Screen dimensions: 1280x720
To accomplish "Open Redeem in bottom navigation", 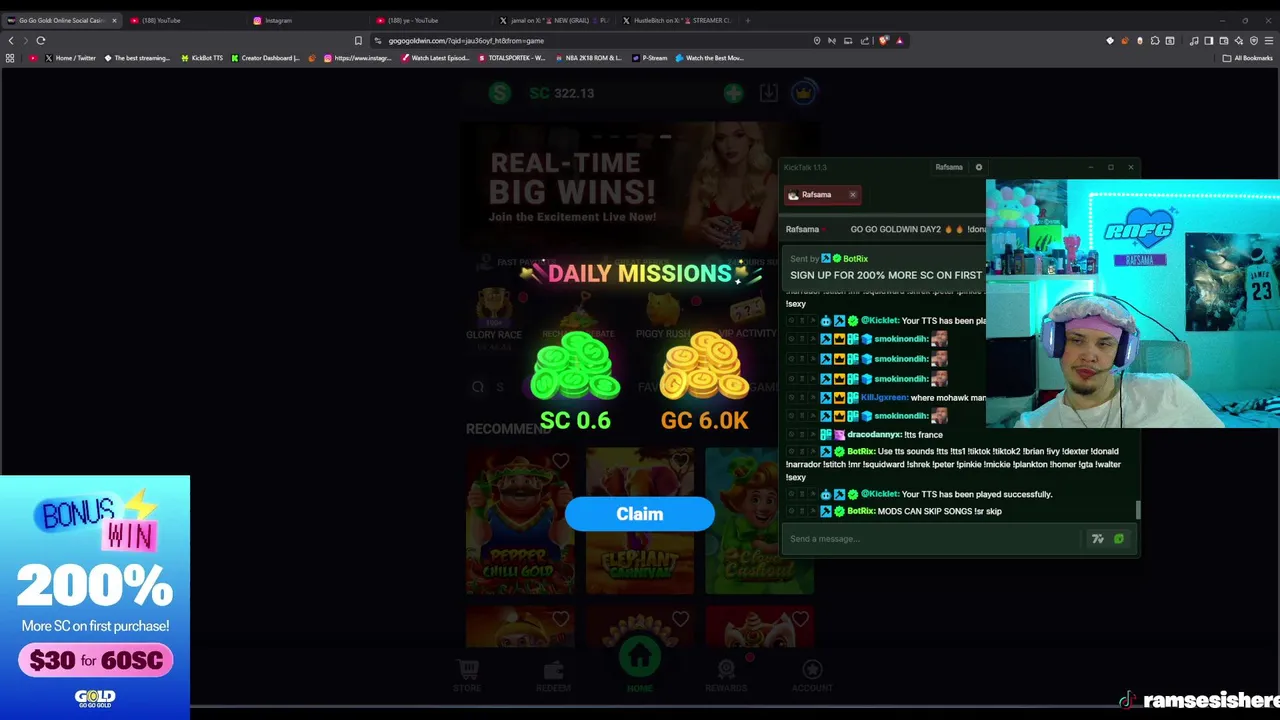I will coord(553,676).
